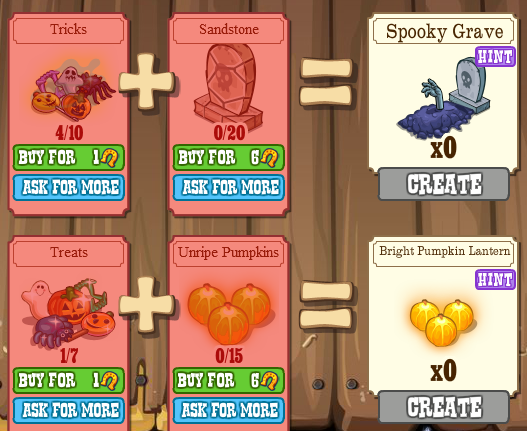
Task: Open the HINT badge on Spooky Grave
Action: pos(495,56)
